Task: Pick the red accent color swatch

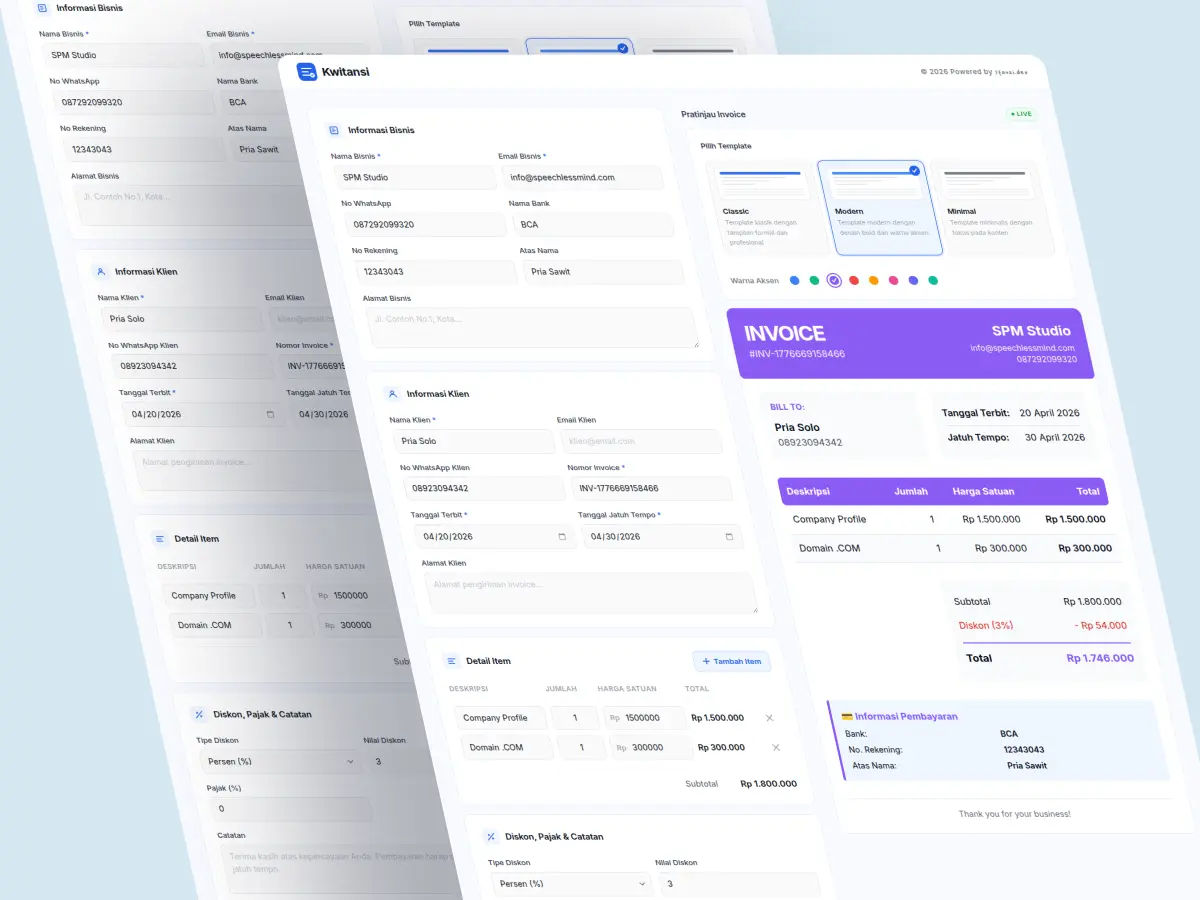Action: (854, 281)
